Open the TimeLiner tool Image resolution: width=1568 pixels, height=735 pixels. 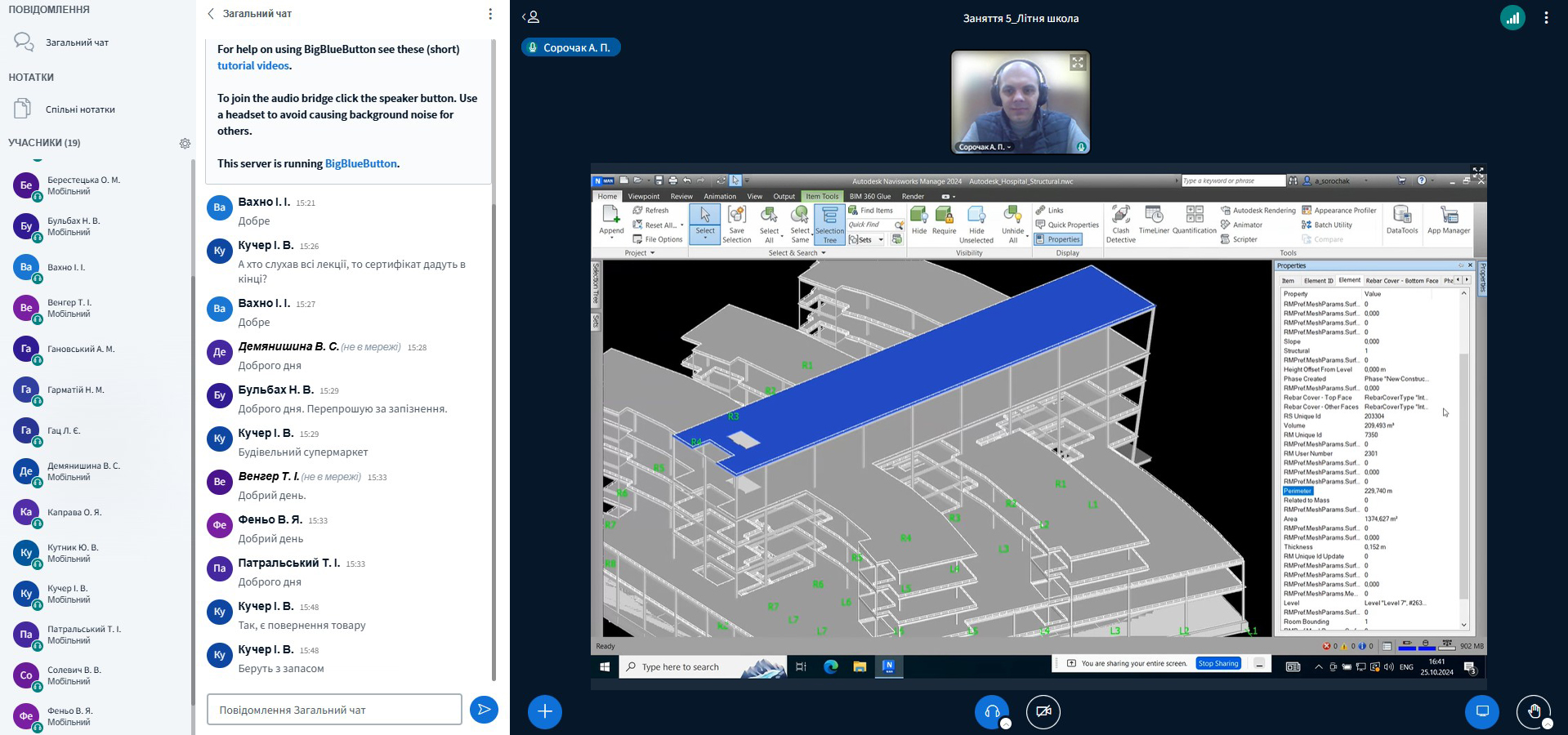coord(1154,220)
